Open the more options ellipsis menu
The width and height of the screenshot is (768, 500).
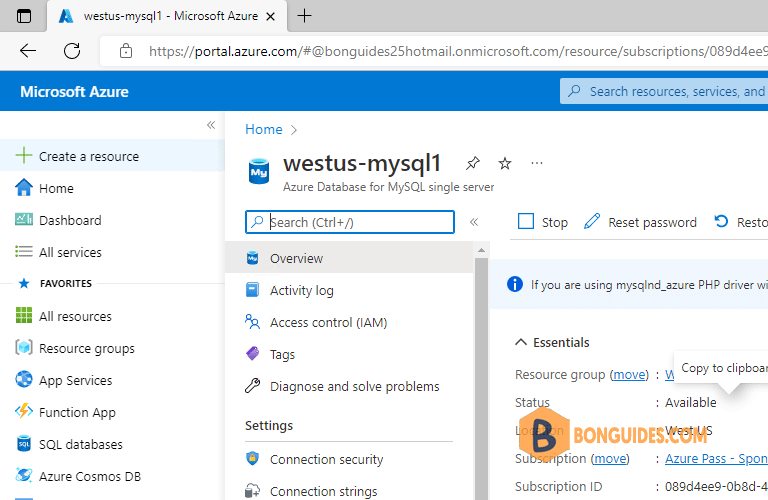(537, 163)
